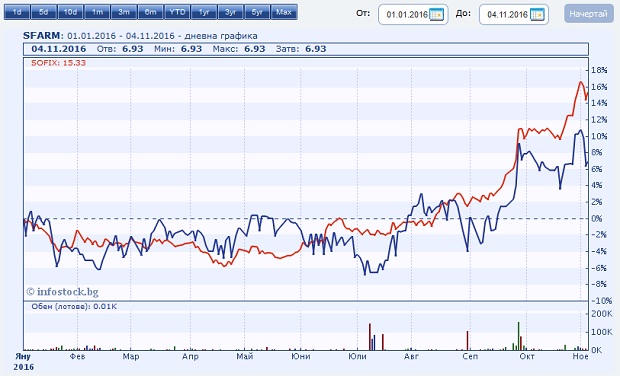This screenshot has width=620, height=376.
Task: Click the 0% baseline axis label
Action: point(597,218)
